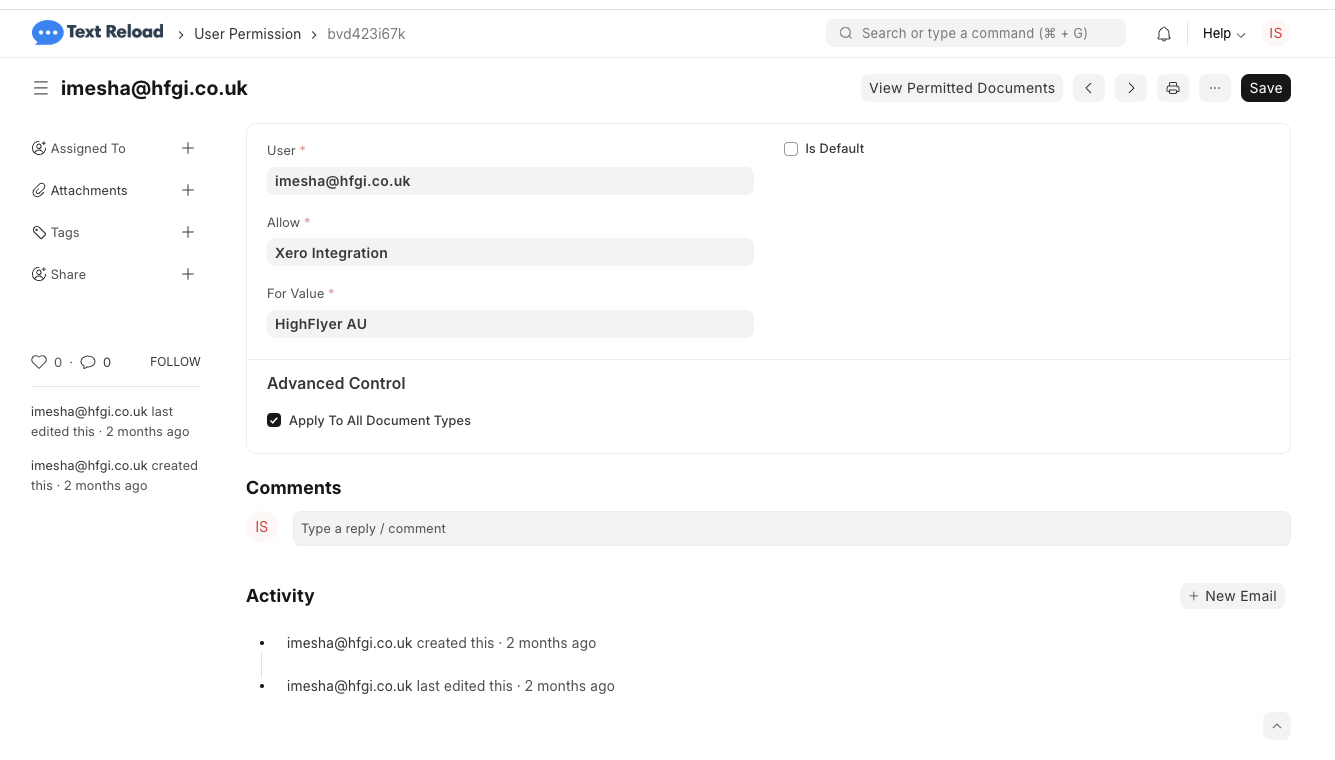Click the plus icon next to Tags

[188, 232]
